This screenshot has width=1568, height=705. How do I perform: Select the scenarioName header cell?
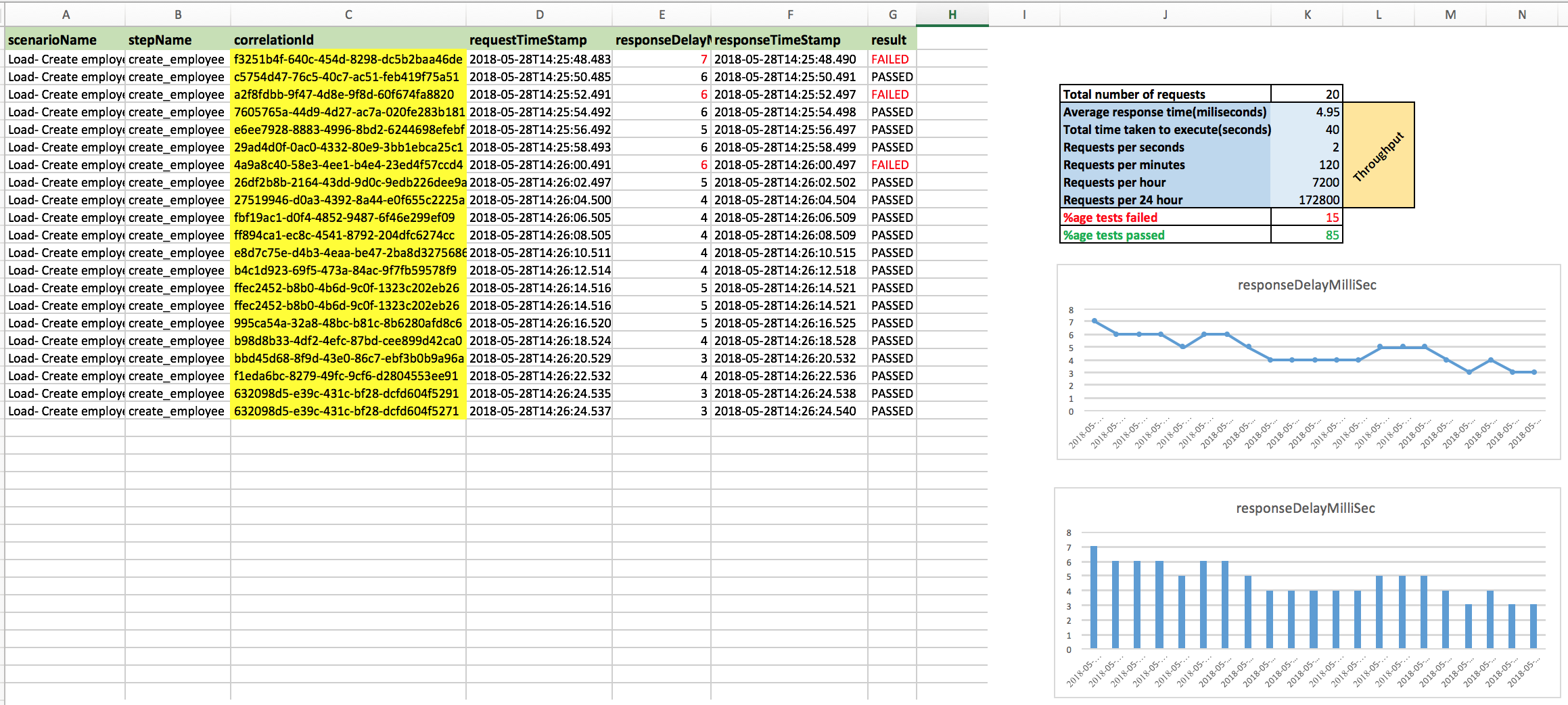pyautogui.click(x=64, y=40)
